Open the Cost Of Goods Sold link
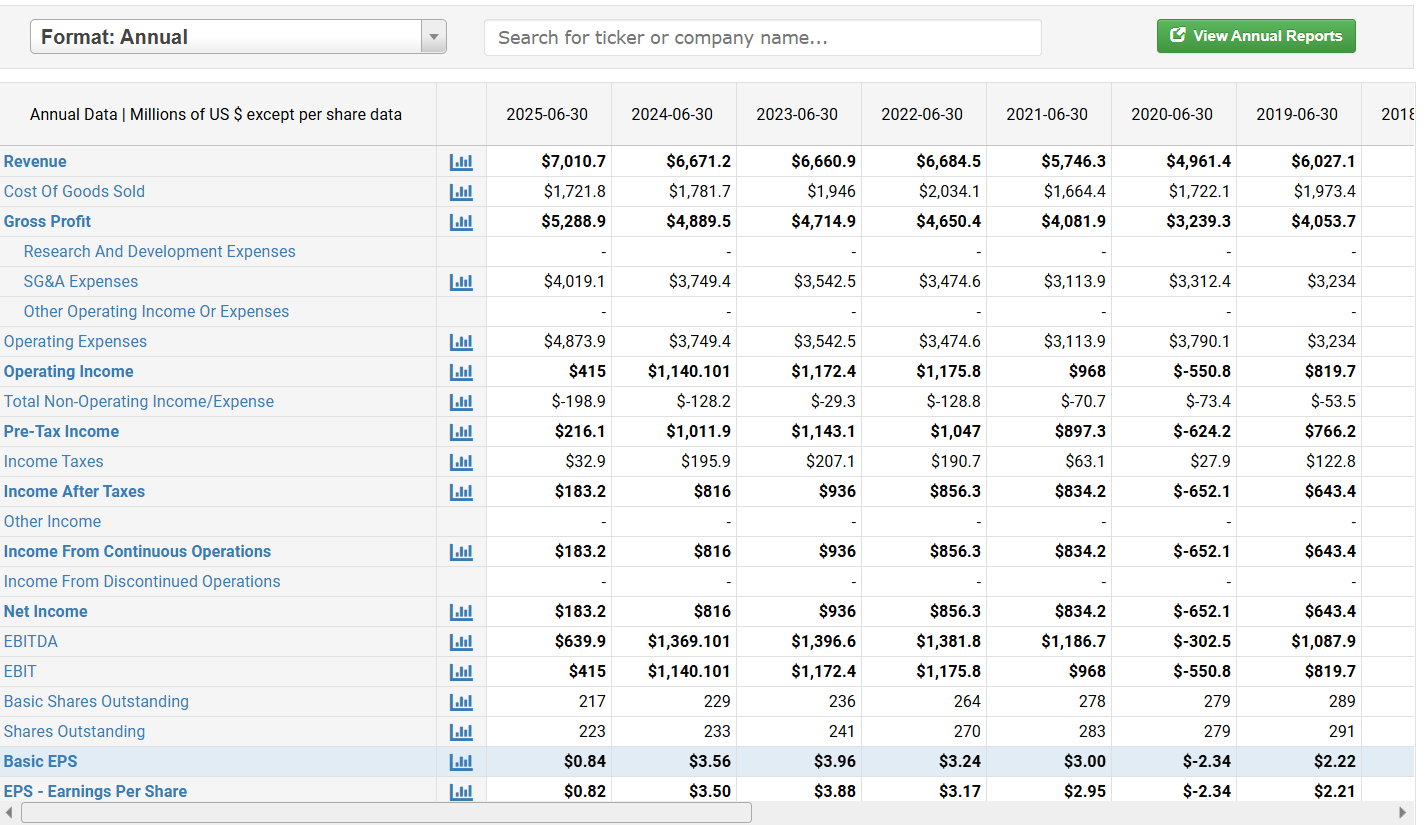This screenshot has width=1427, height=825. click(x=74, y=191)
